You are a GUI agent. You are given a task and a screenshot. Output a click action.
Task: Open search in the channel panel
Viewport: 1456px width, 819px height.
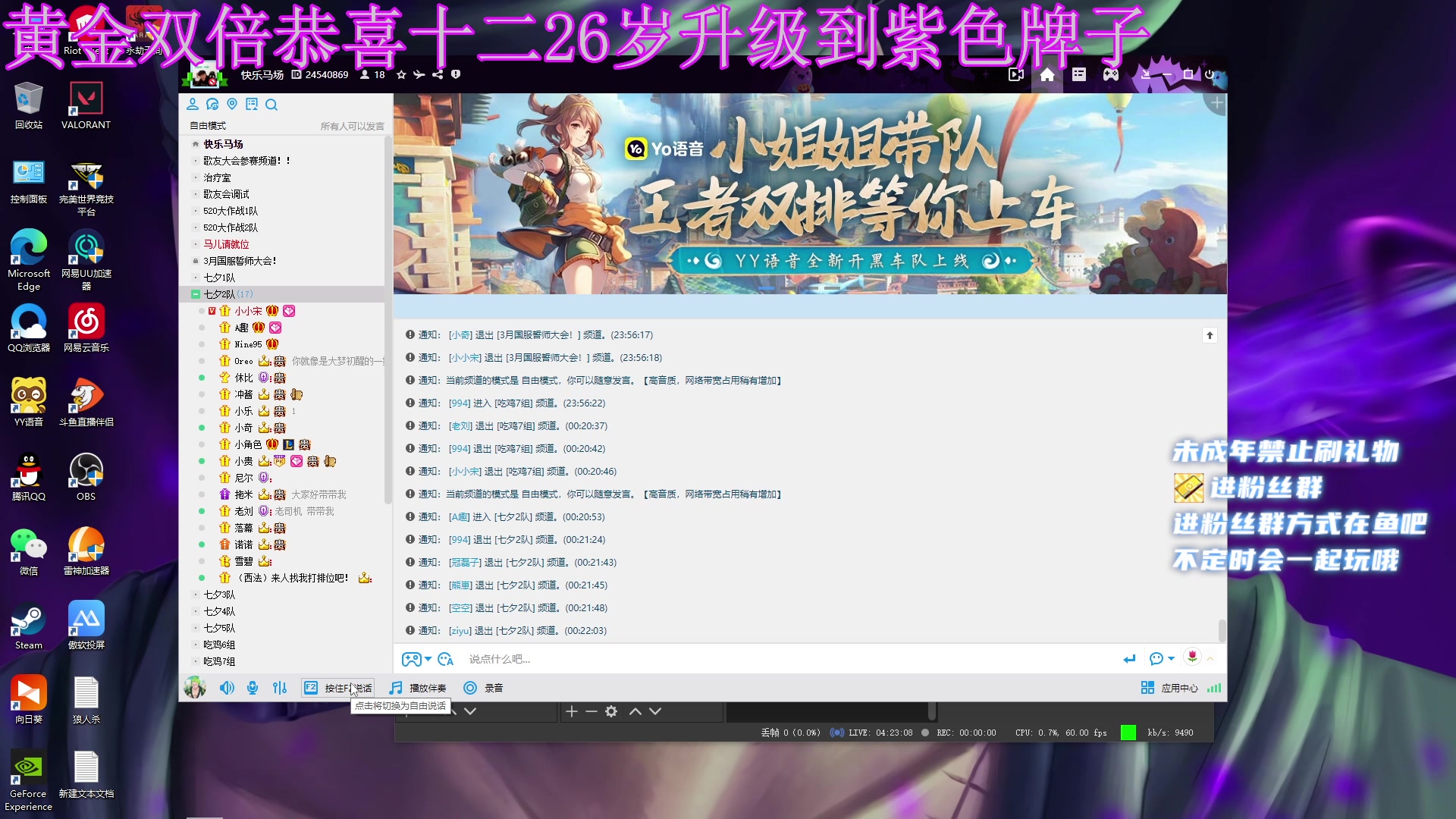click(x=271, y=105)
